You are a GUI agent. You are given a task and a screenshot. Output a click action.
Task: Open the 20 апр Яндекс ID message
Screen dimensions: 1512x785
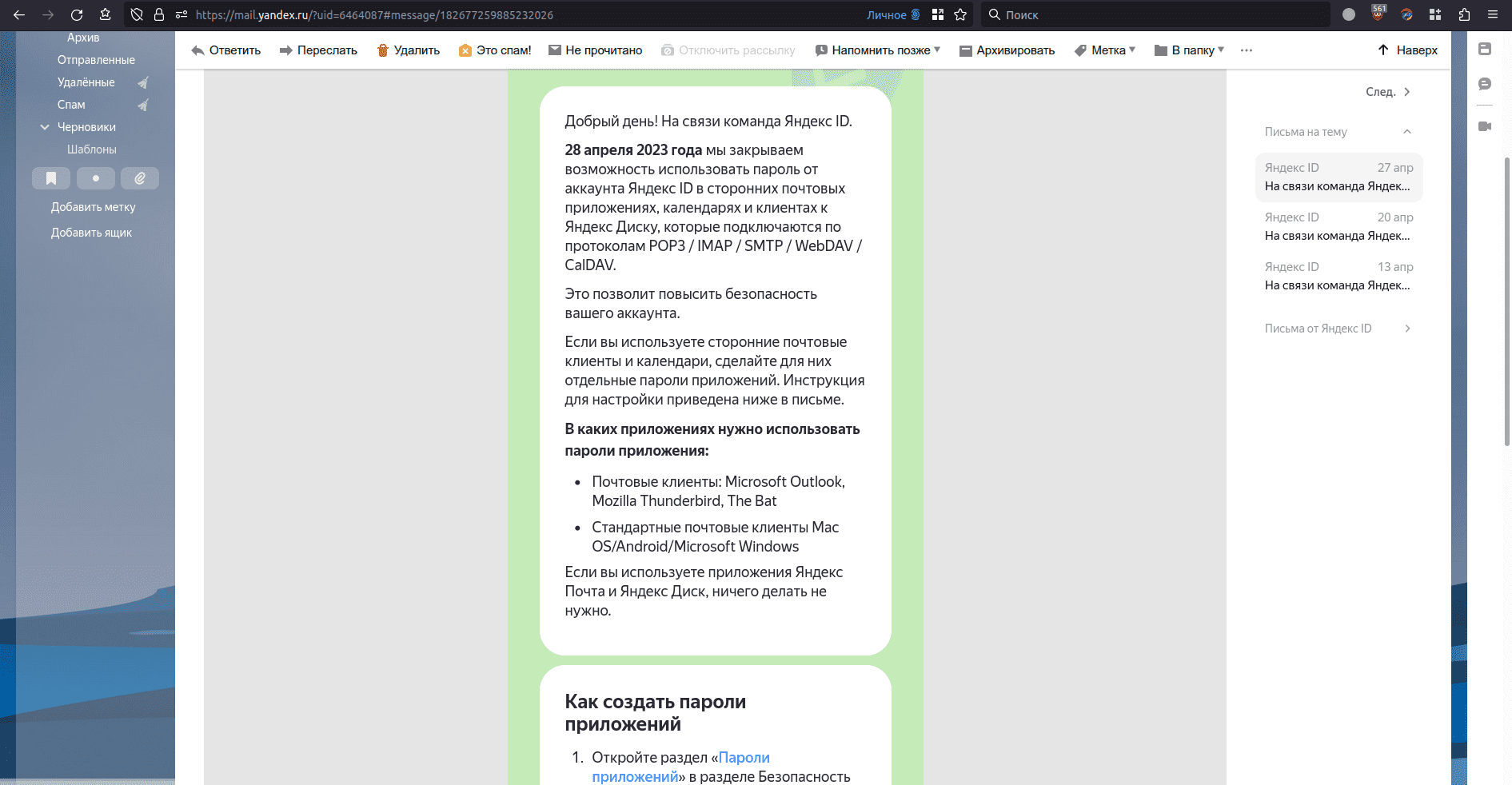1338,226
